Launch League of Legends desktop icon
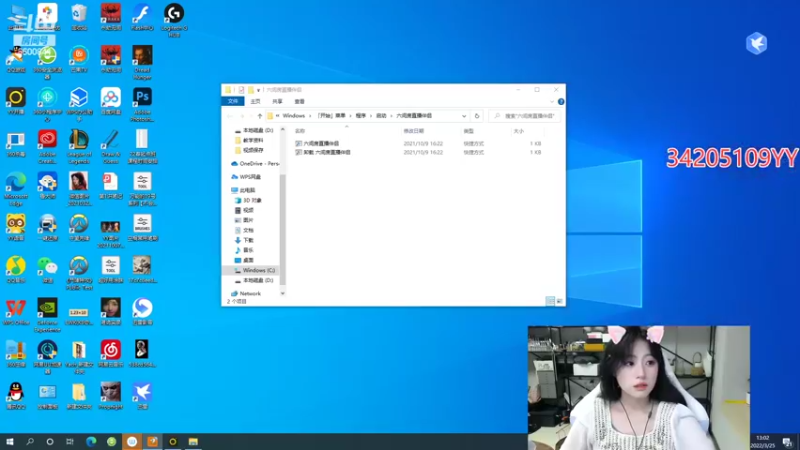 tap(79, 146)
